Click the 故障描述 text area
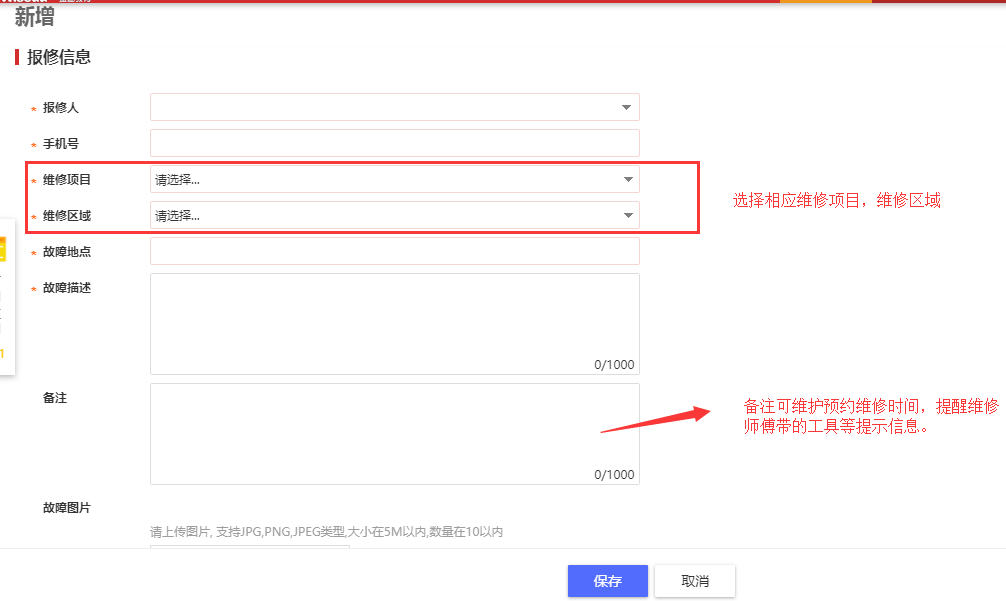The image size is (1006, 601). click(x=395, y=324)
